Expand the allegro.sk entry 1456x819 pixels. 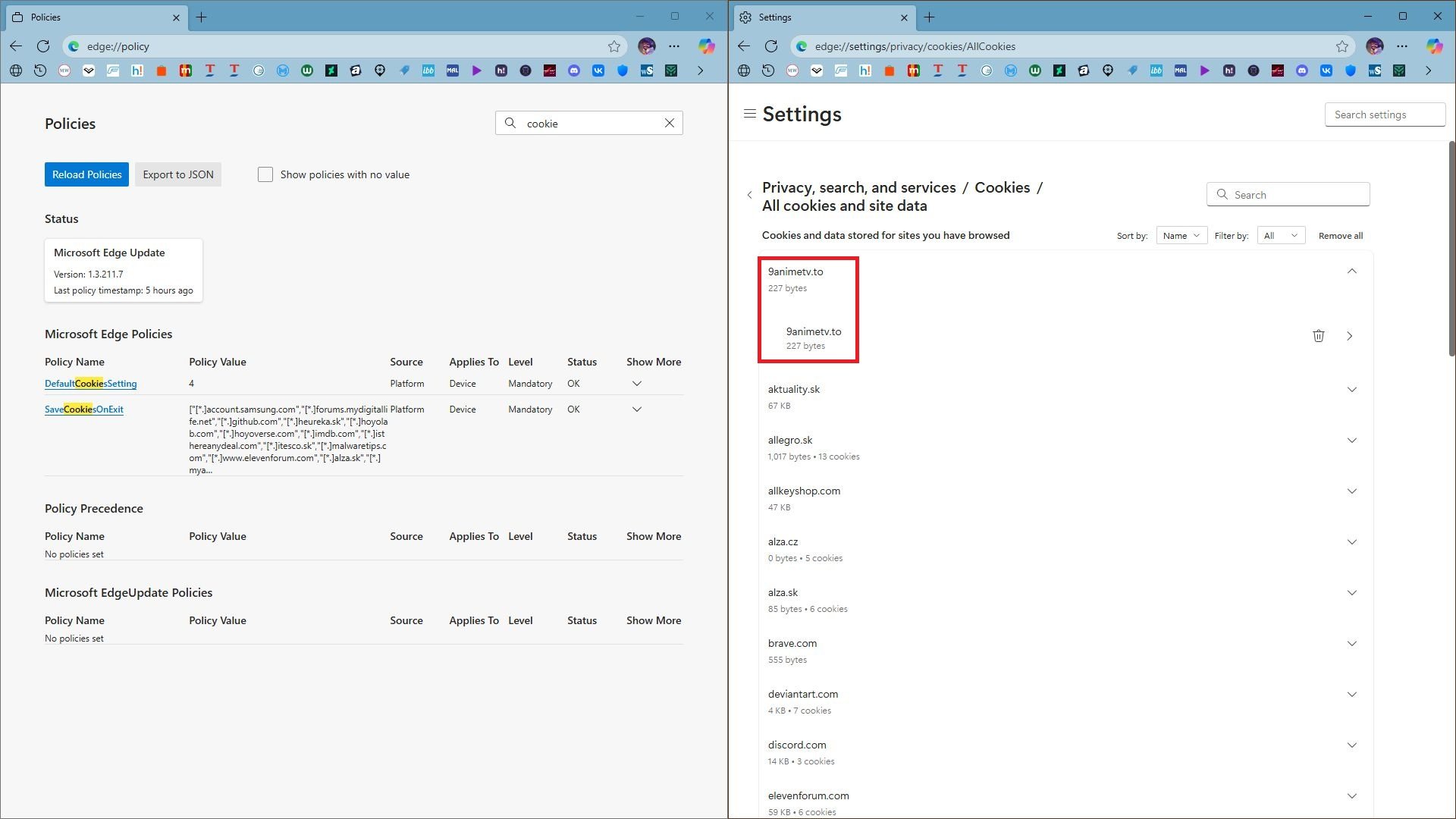coord(1352,441)
